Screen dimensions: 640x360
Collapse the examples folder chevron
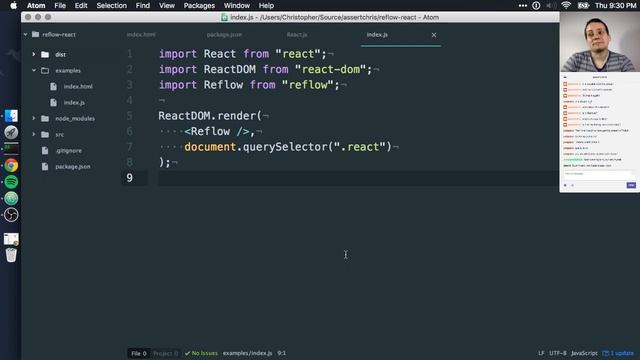[34, 70]
